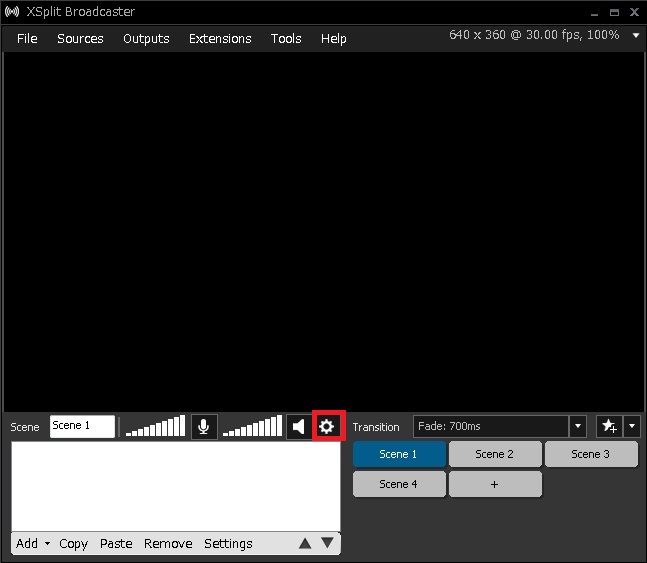The height and width of the screenshot is (563, 647).
Task: Open the Tools menu
Action: (x=286, y=38)
